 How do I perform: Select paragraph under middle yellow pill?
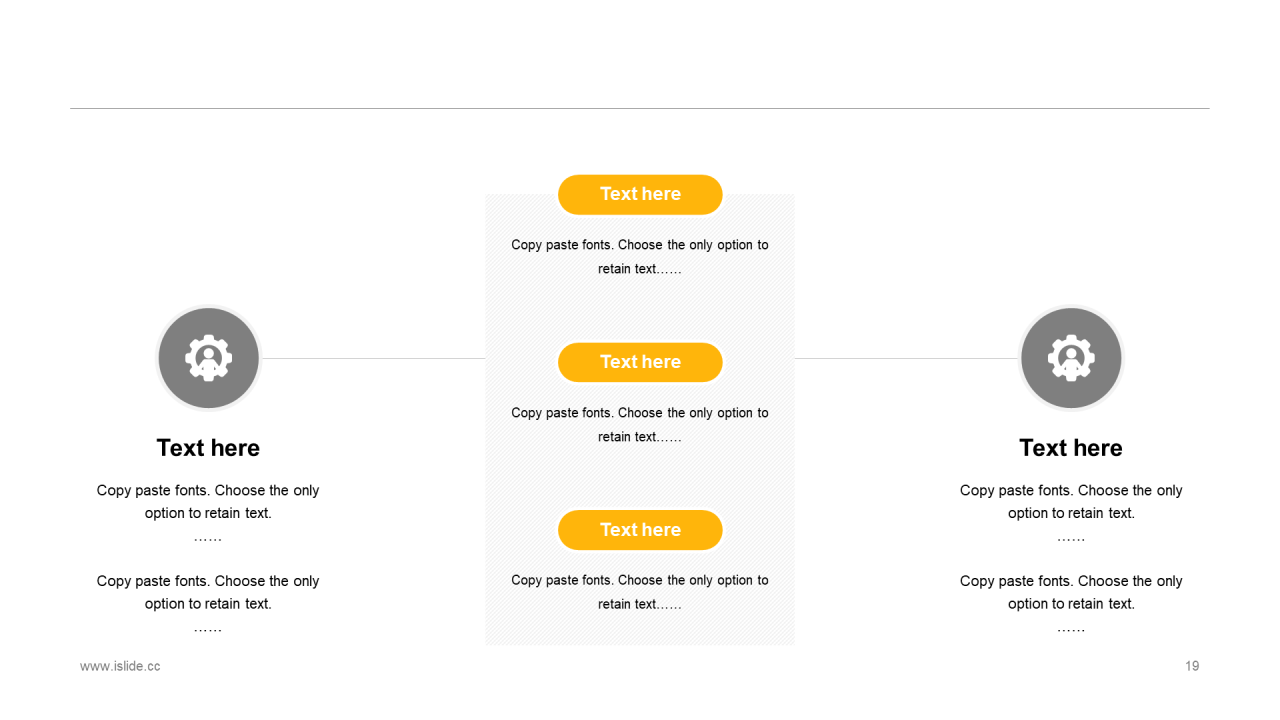[x=640, y=425]
